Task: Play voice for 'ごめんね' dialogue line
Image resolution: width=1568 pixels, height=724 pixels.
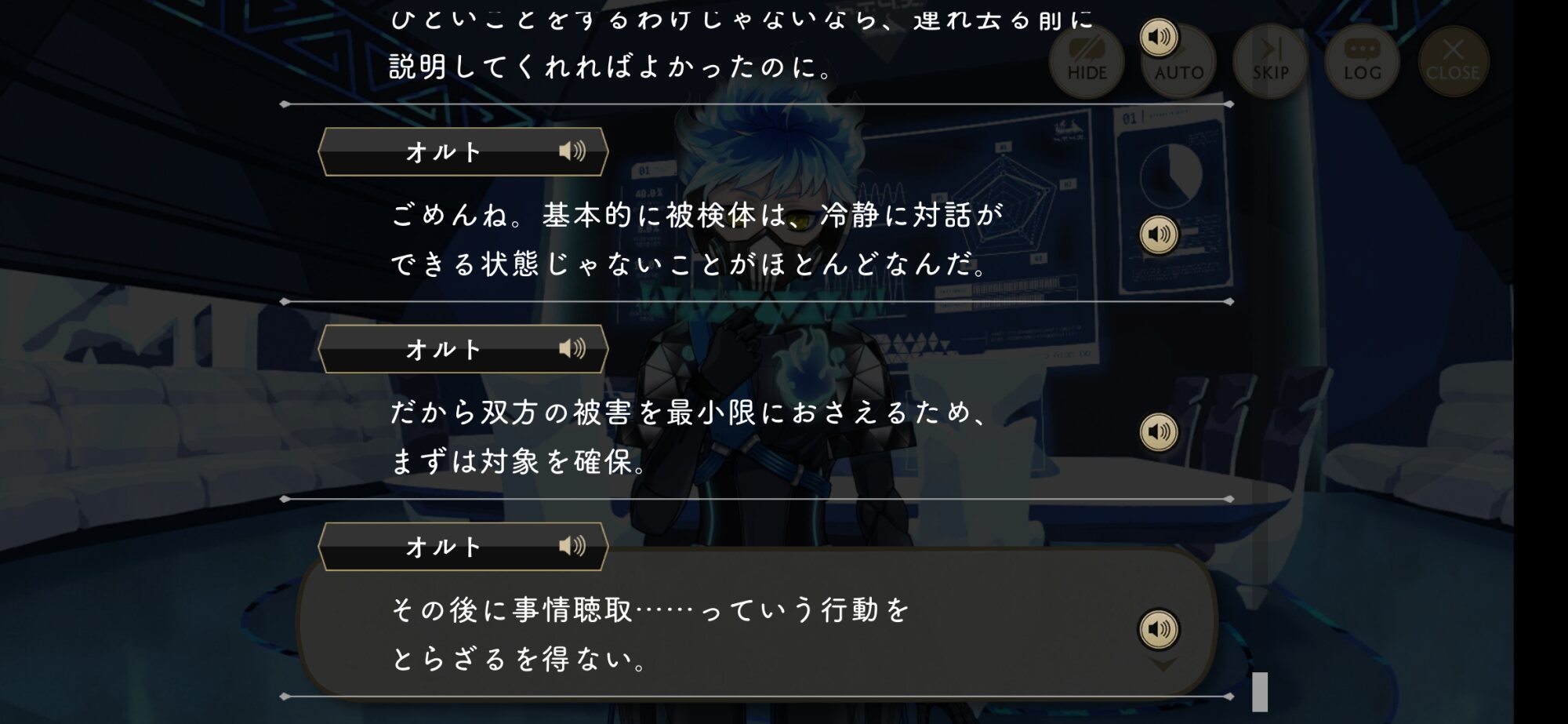Action: (x=1159, y=235)
